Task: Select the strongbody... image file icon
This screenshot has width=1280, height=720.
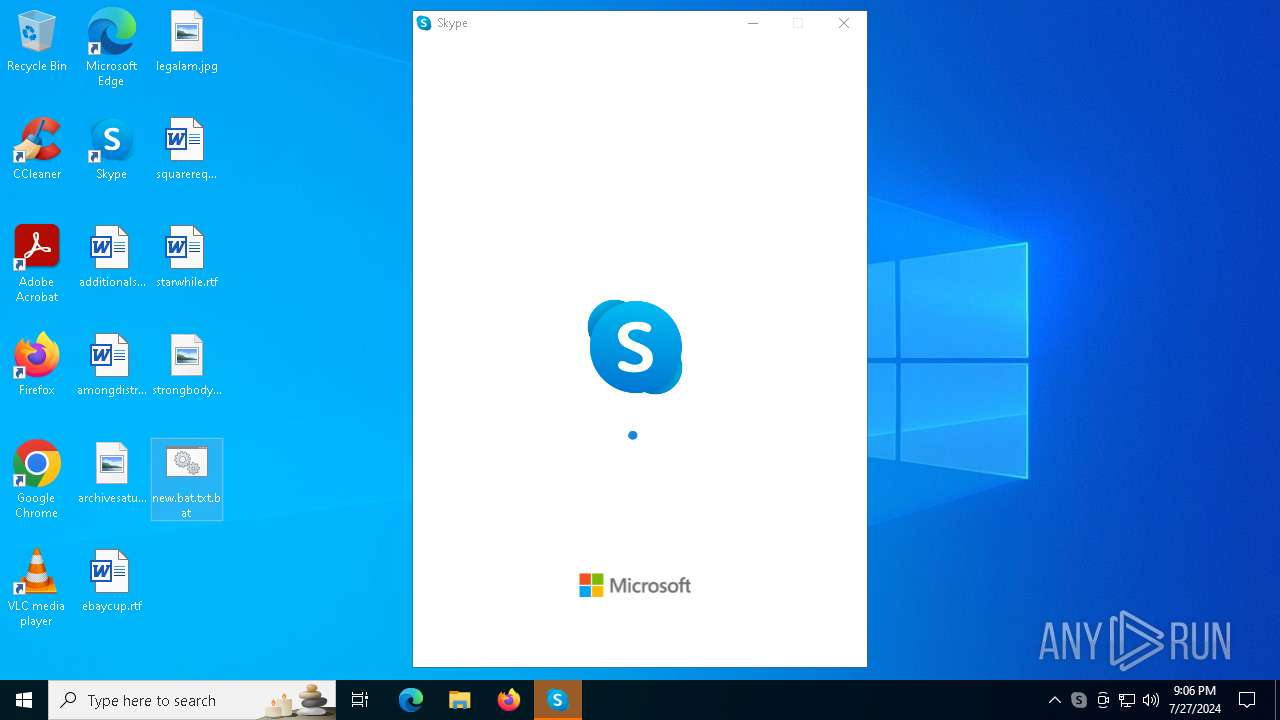Action: pyautogui.click(x=187, y=366)
